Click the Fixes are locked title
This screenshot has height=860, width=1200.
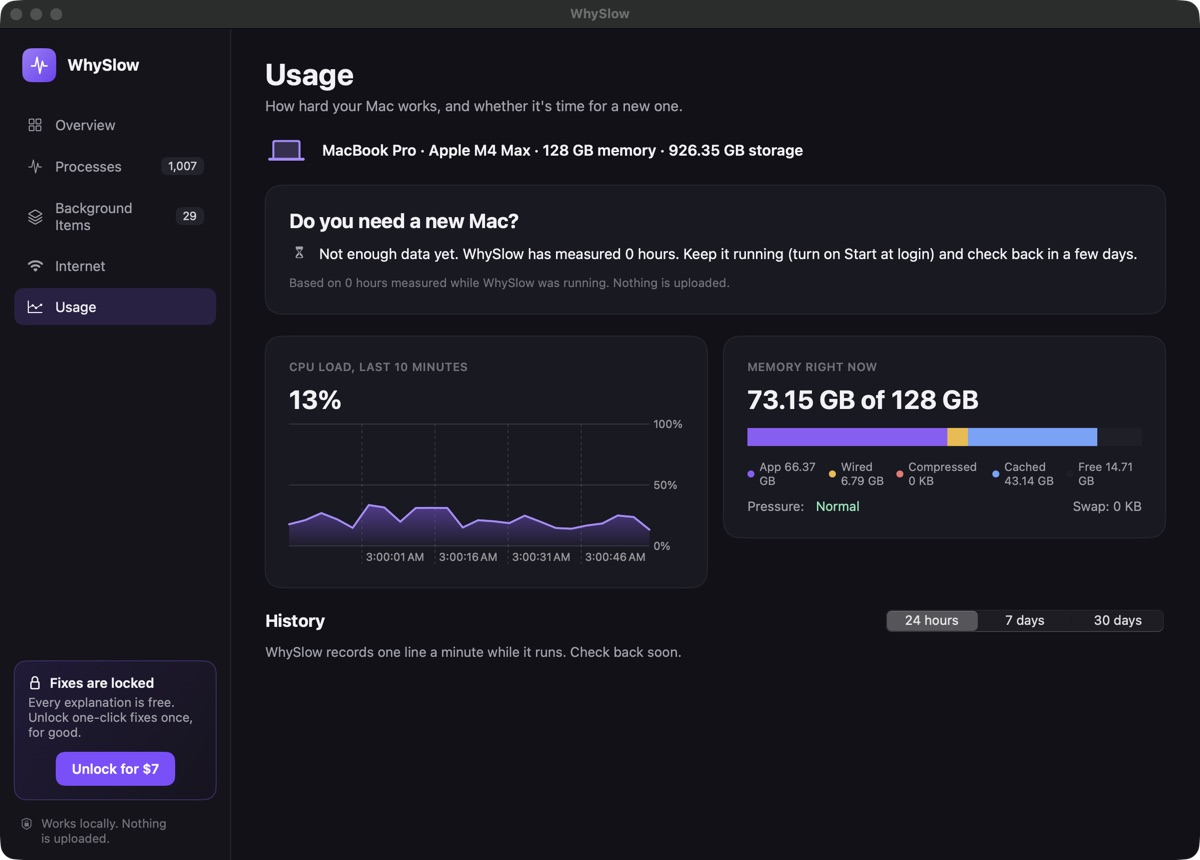[102, 683]
